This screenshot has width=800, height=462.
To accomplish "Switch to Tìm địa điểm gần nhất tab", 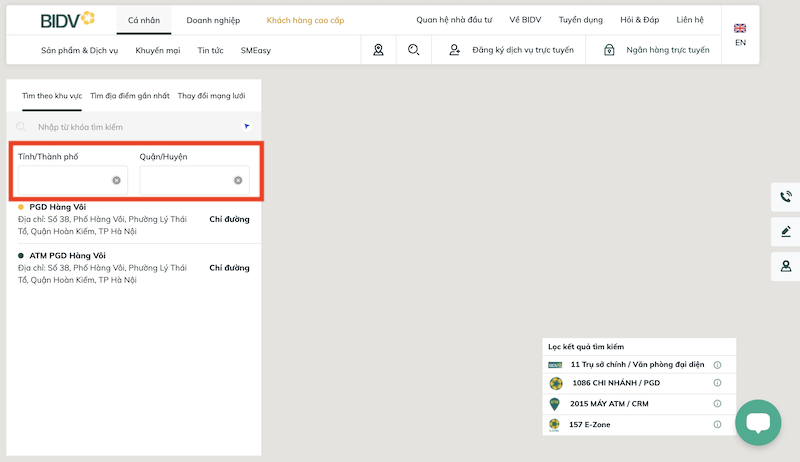I will point(129,96).
